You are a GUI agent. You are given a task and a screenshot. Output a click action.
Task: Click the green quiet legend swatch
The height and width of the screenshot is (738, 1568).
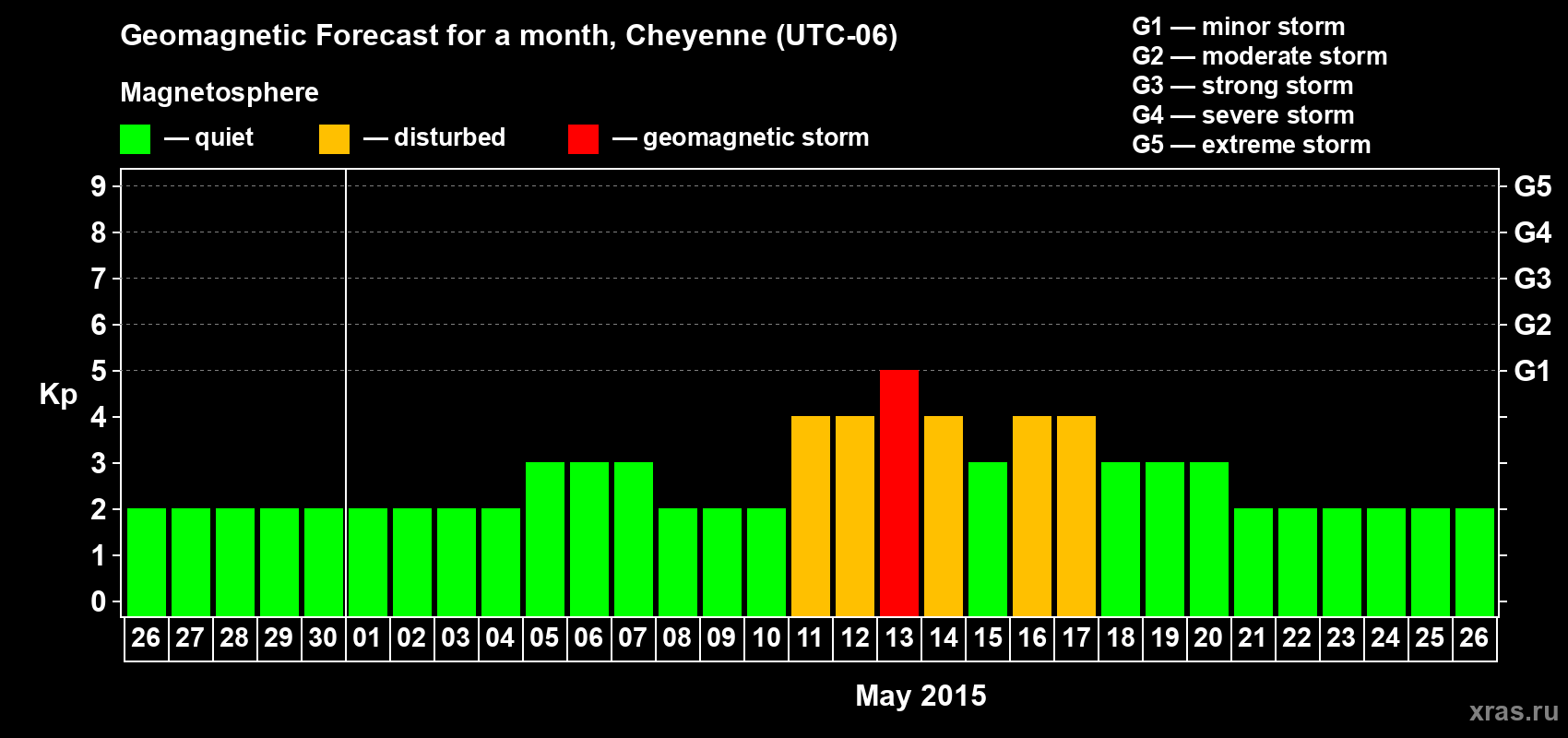pyautogui.click(x=135, y=139)
